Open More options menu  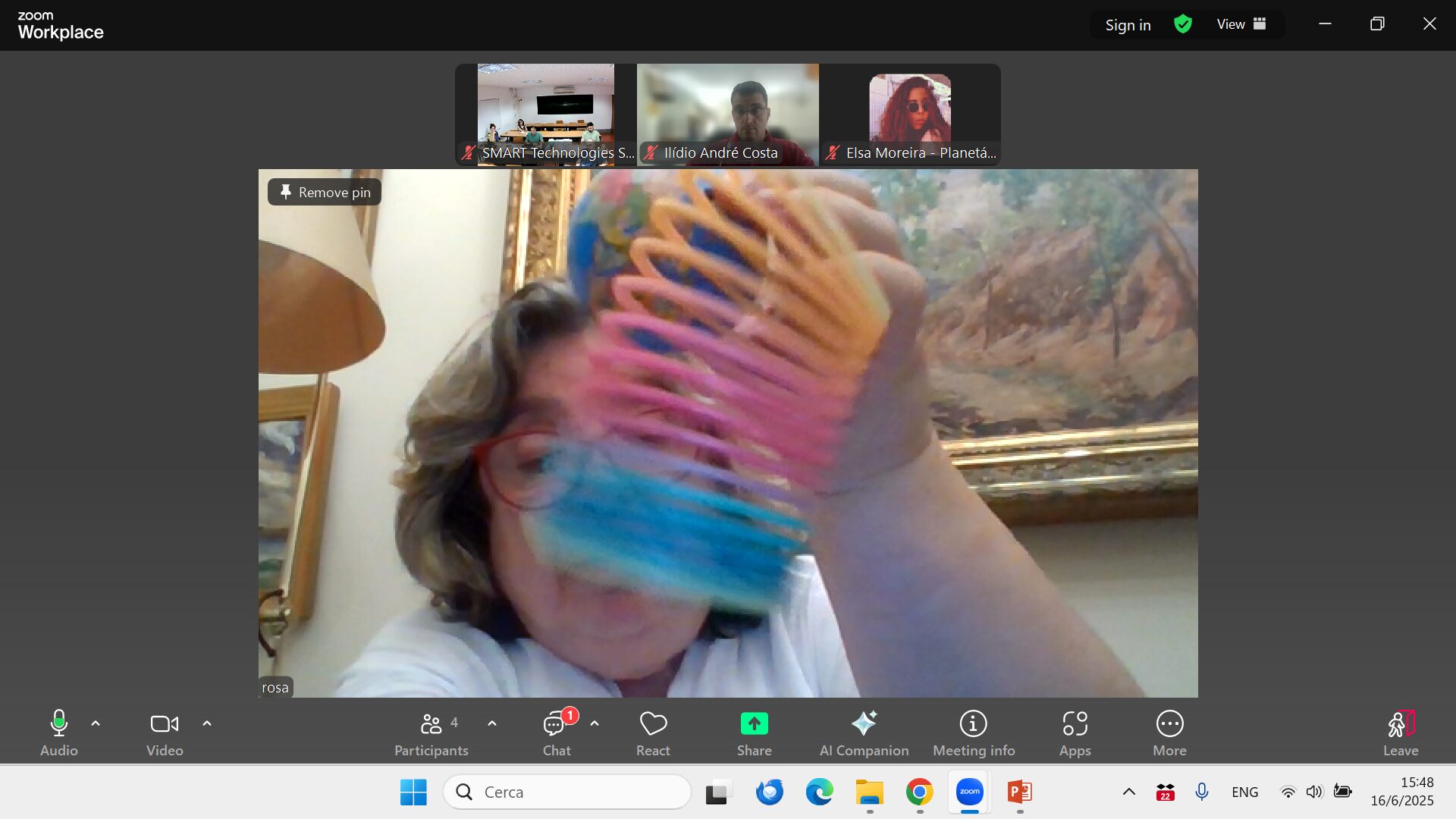(1169, 733)
